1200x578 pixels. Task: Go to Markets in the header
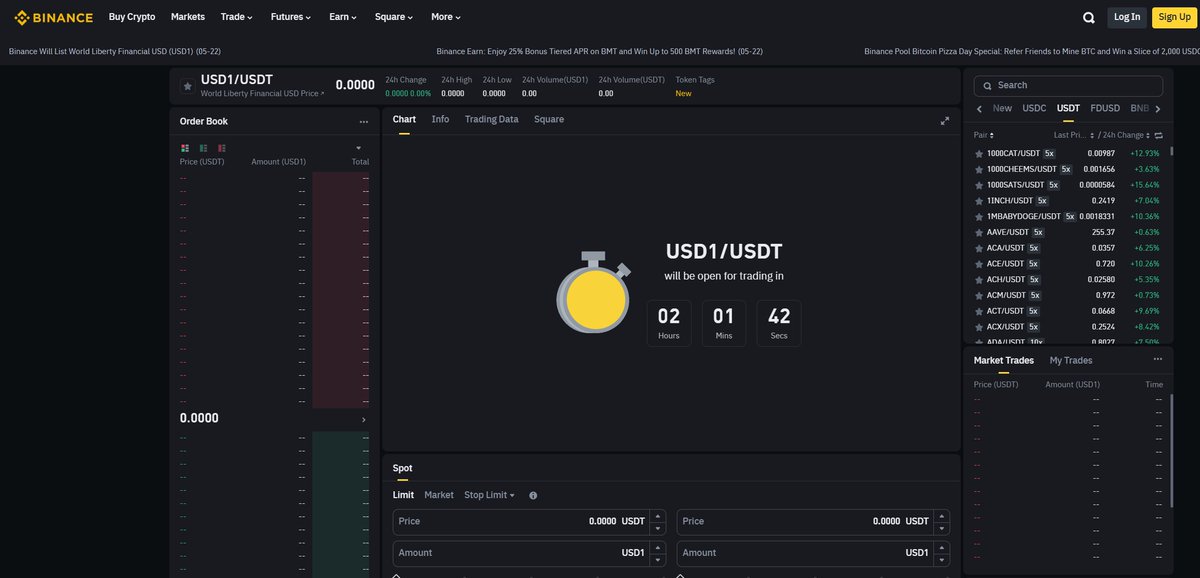188,17
